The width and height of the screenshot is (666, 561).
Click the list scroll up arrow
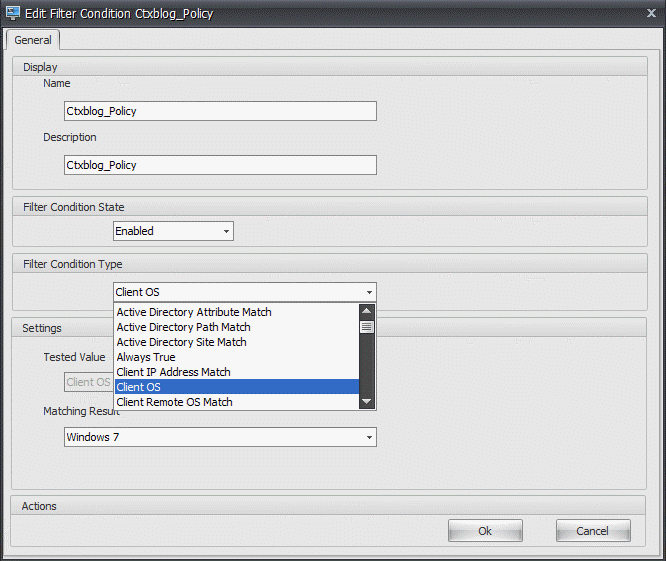367,312
